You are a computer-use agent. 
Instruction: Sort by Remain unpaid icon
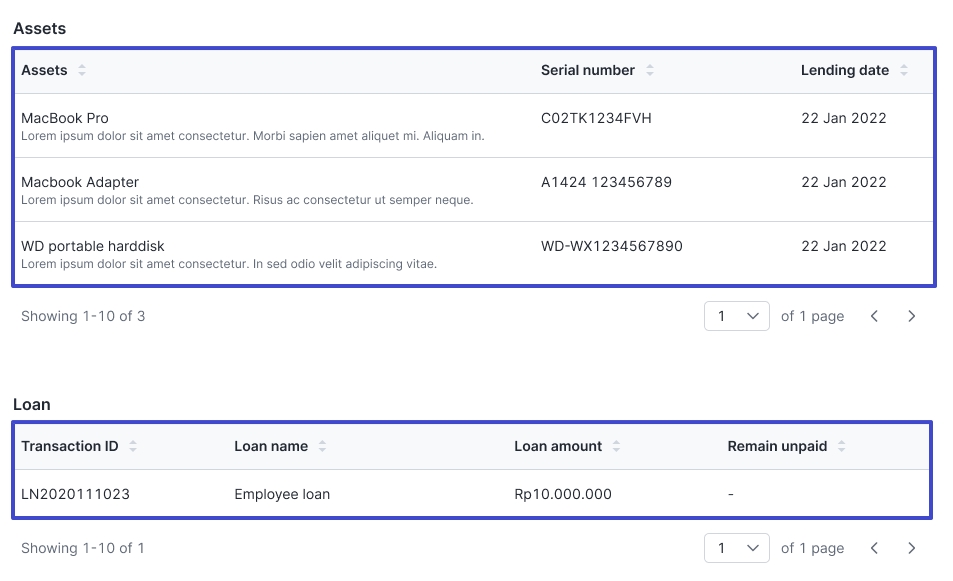tap(842, 446)
